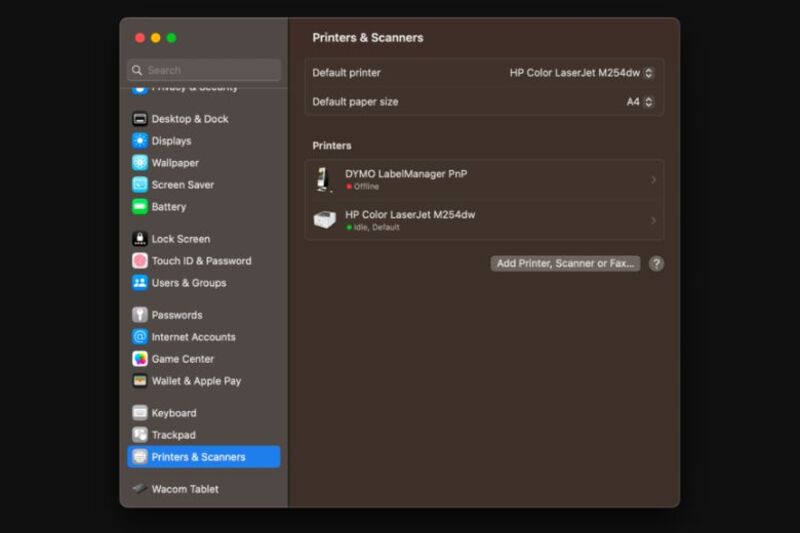
Task: Click the Desktop & Dock icon in sidebar
Action: click(140, 119)
